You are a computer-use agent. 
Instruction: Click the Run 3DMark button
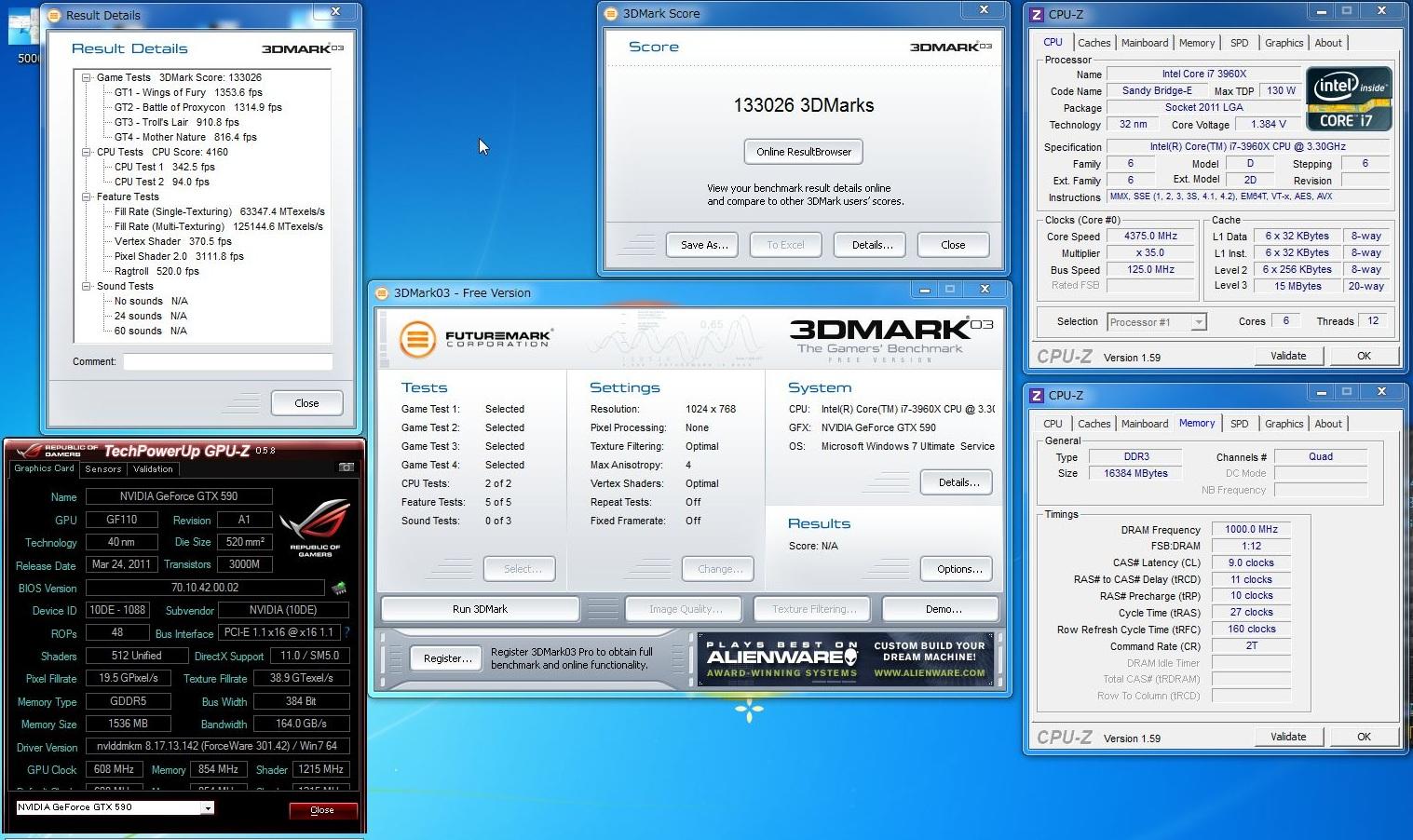click(x=480, y=609)
